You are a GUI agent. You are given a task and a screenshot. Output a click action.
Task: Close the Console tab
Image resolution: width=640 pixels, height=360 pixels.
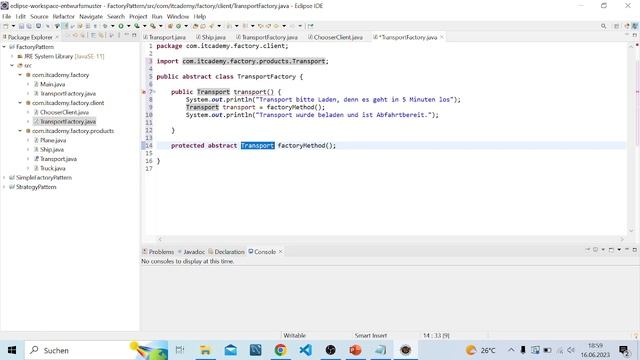pyautogui.click(x=280, y=252)
